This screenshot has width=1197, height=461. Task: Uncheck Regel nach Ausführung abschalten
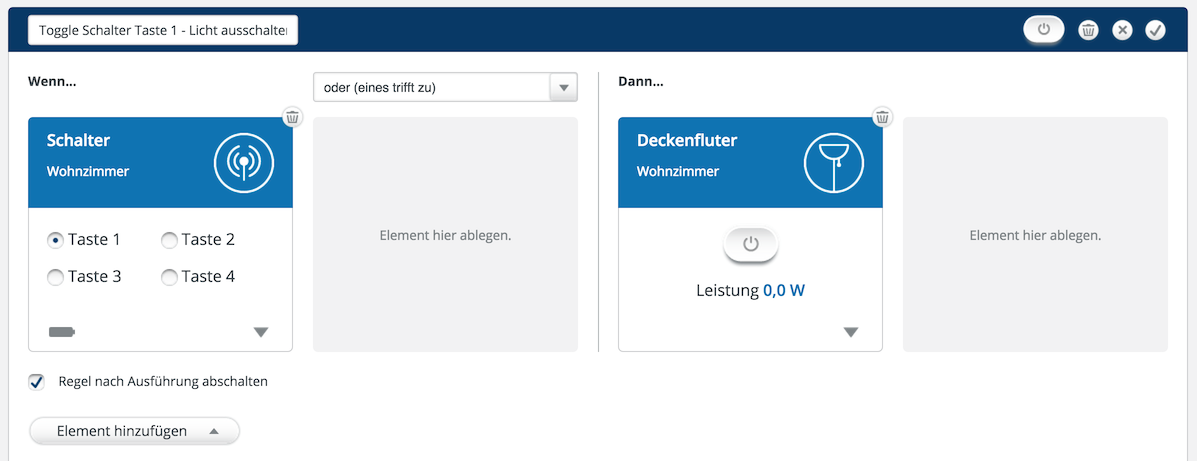pos(37,382)
